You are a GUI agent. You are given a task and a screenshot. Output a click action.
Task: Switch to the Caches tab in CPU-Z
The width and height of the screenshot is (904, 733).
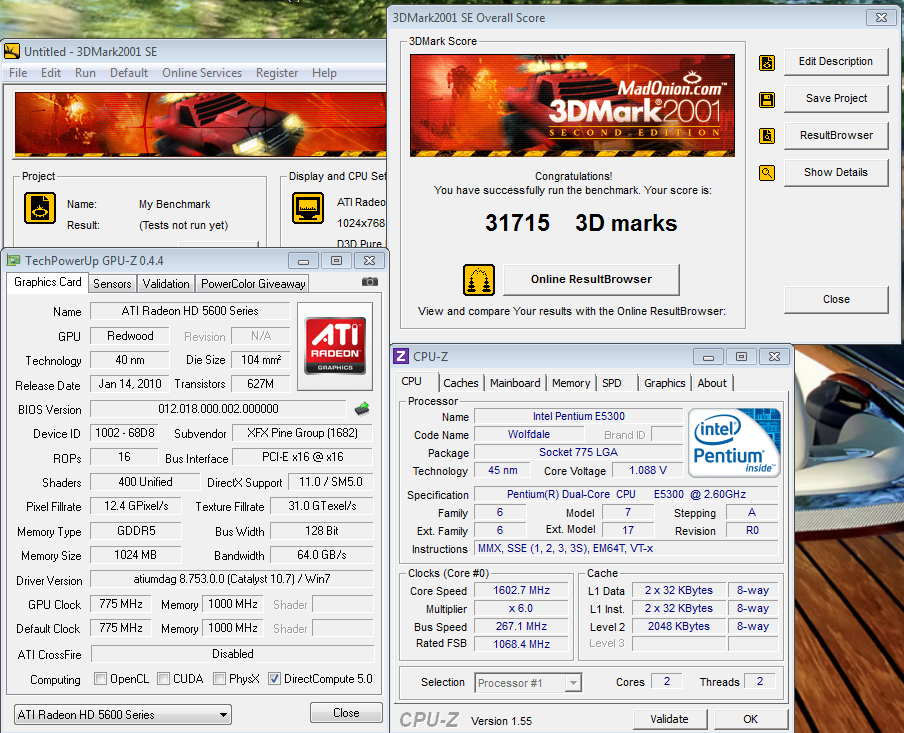461,383
